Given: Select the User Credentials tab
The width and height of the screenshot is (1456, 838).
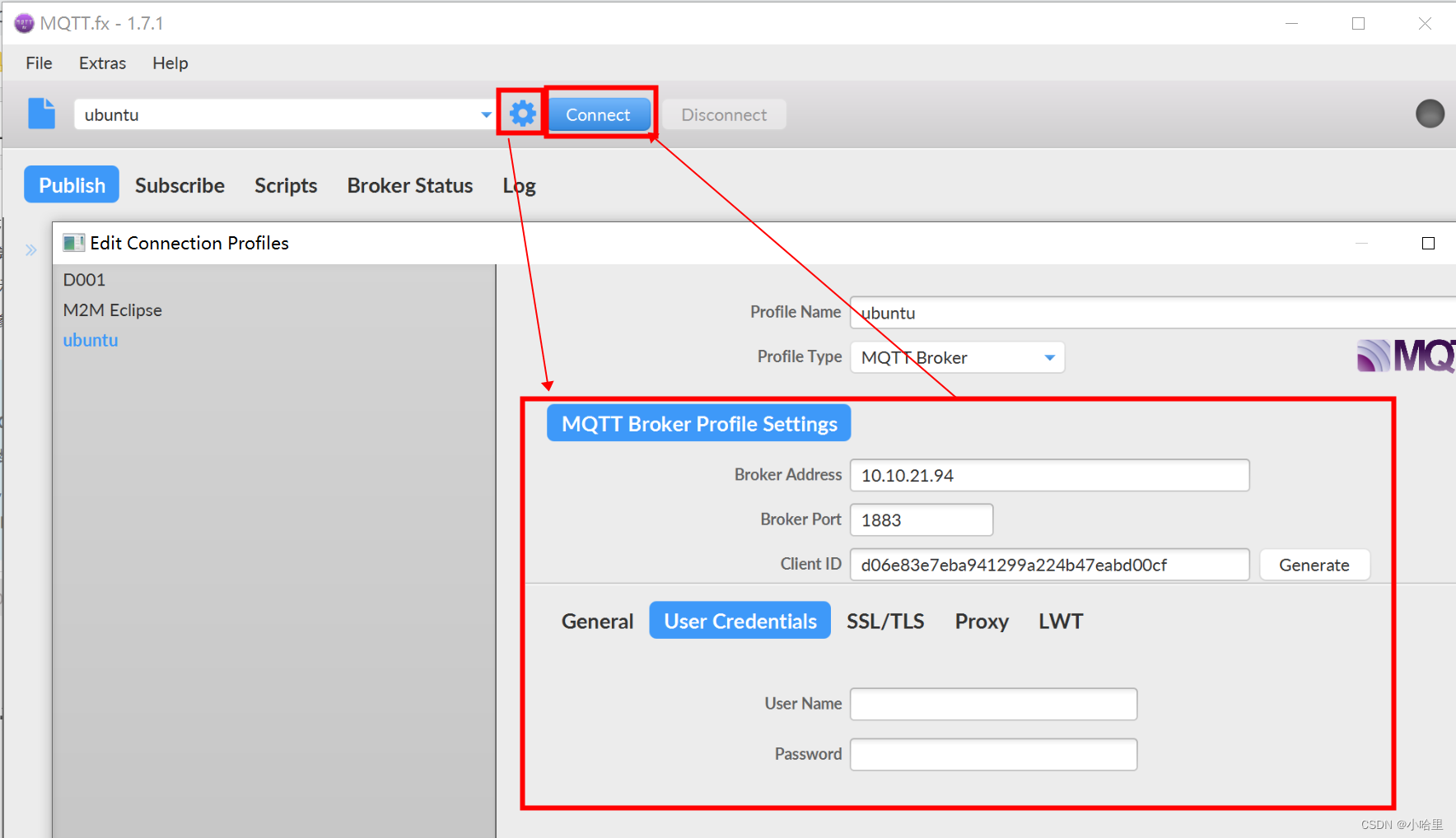Looking at the screenshot, I should point(740,621).
